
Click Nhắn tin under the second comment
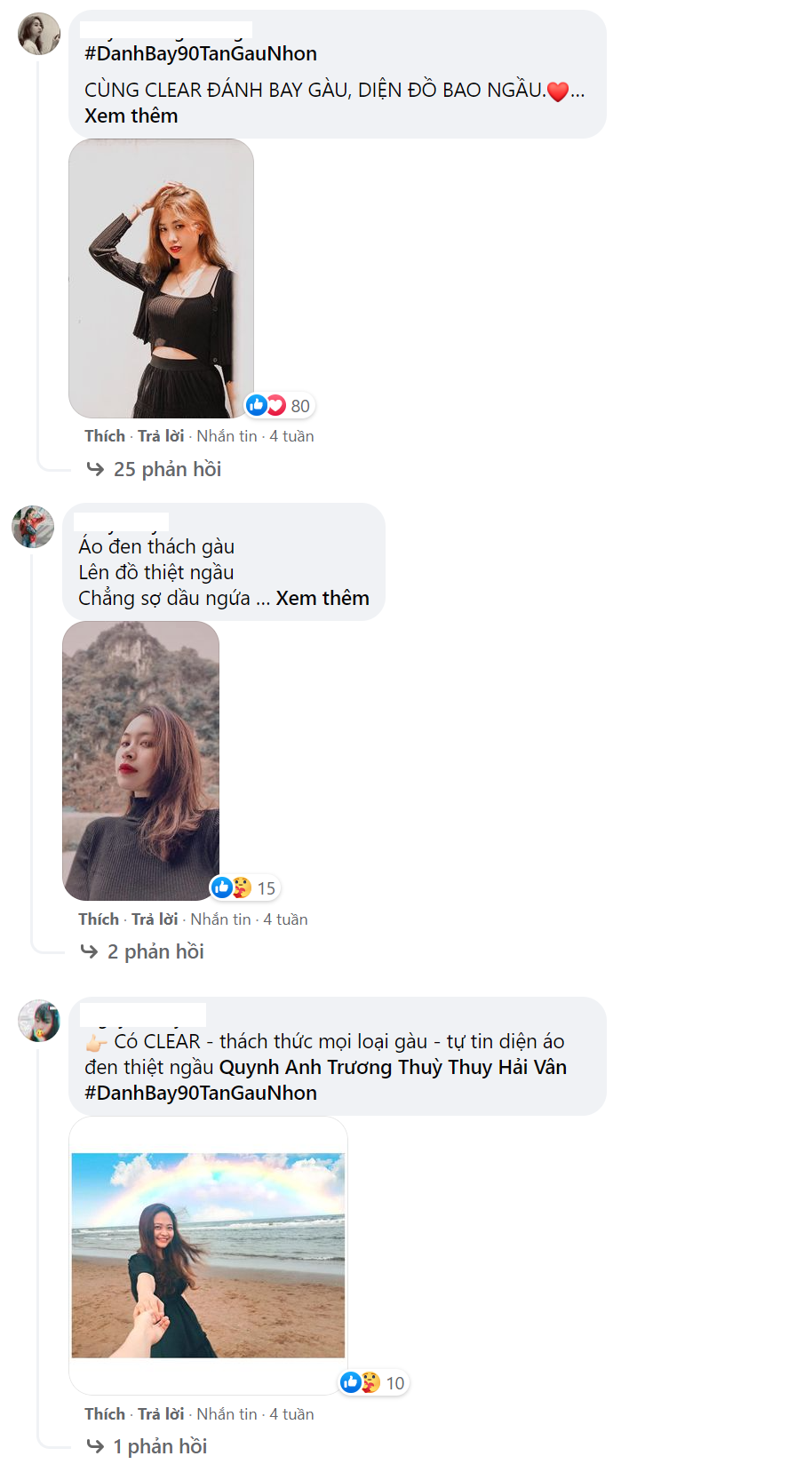pos(220,919)
